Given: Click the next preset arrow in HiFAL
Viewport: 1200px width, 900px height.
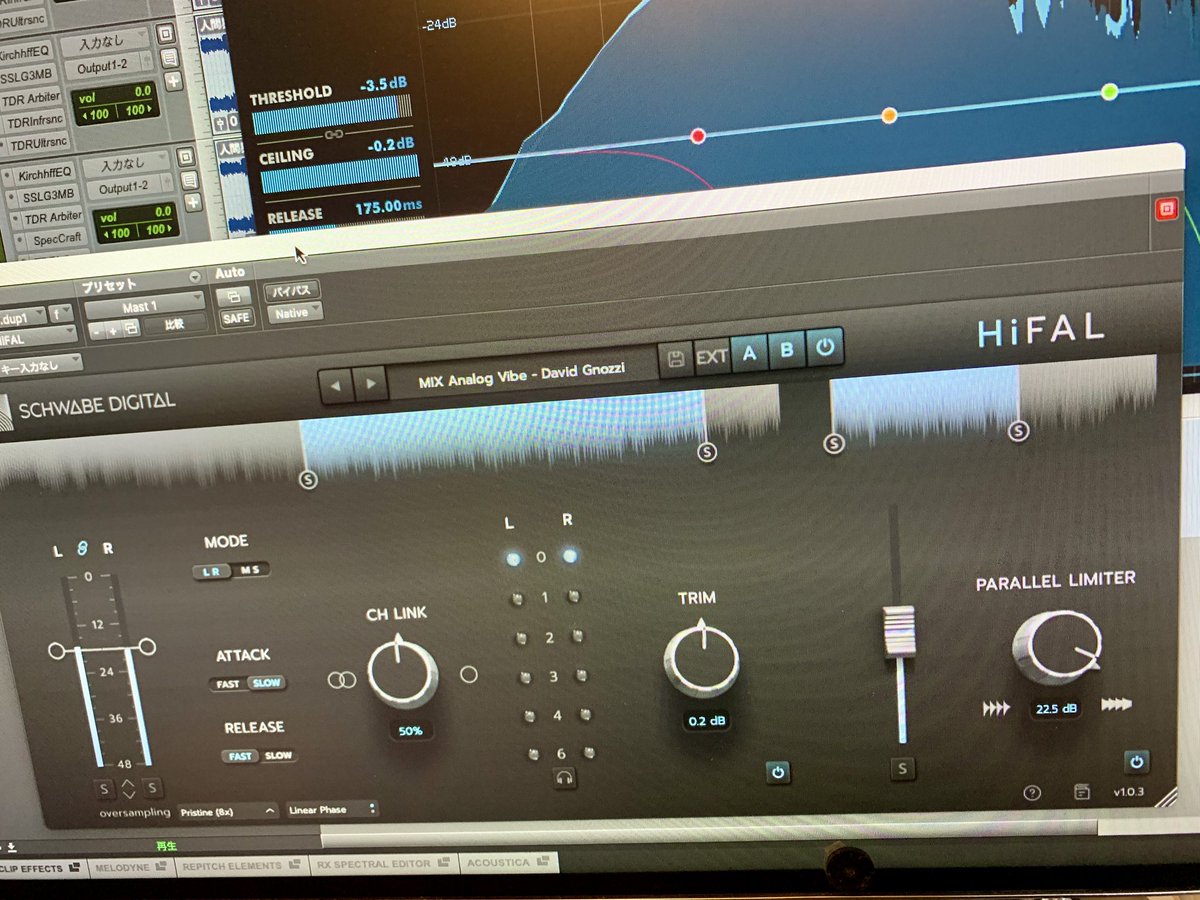Looking at the screenshot, I should [x=370, y=383].
